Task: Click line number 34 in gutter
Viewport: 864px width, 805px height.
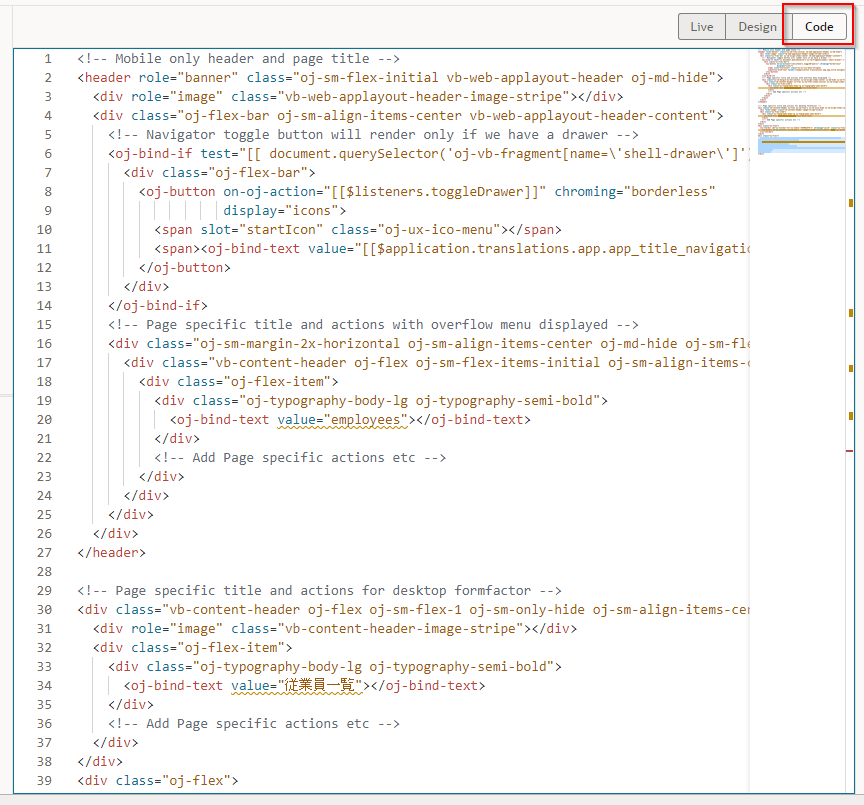Action: pos(43,686)
